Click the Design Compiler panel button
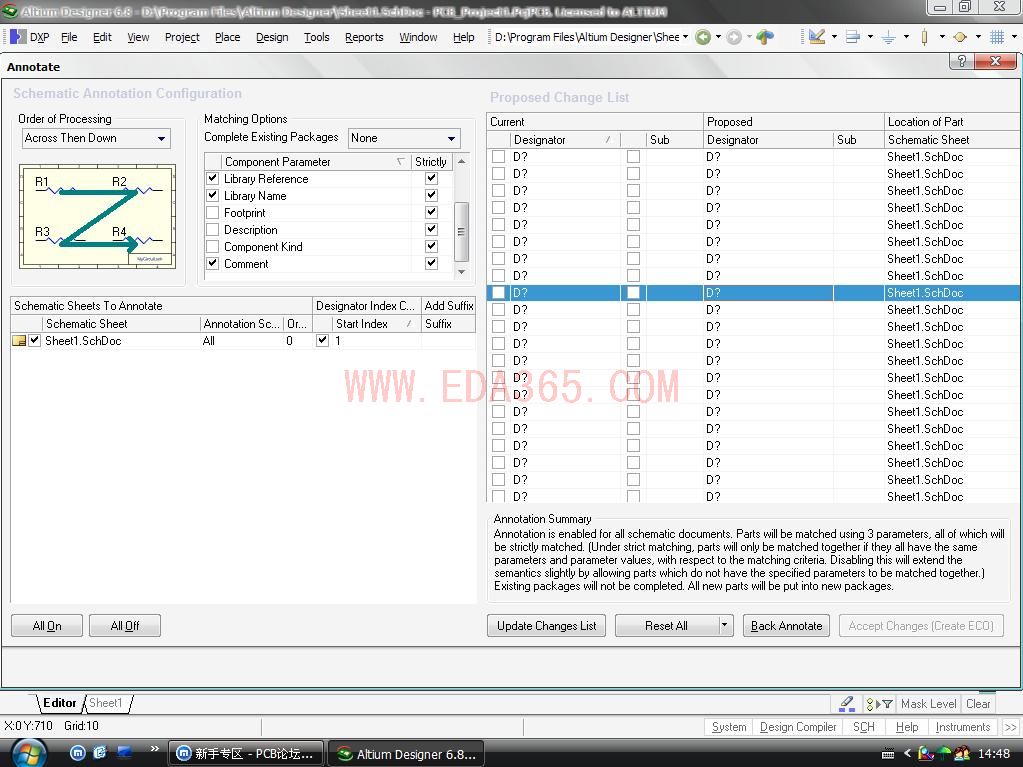1023x767 pixels. (x=798, y=727)
